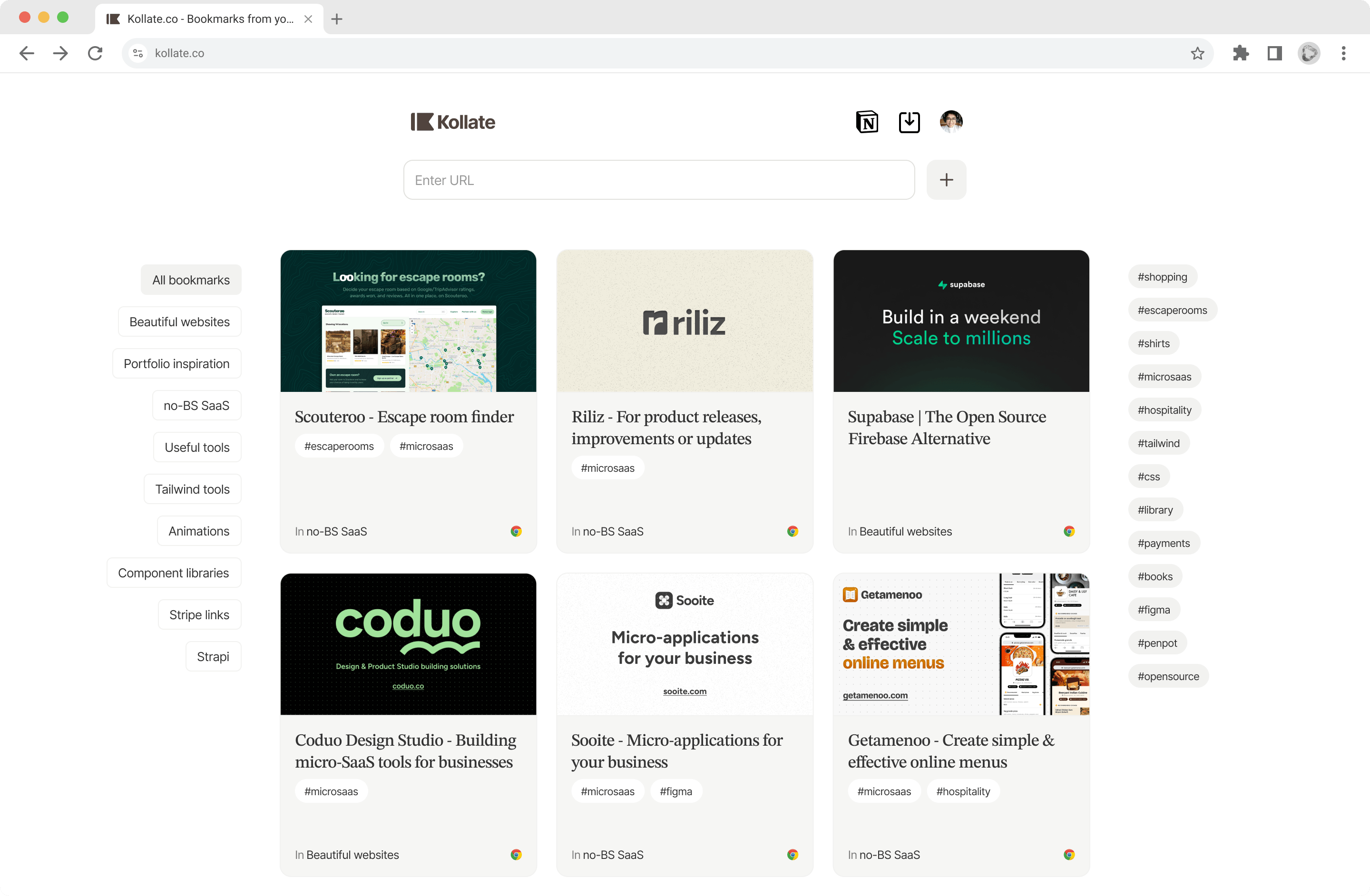
Task: Click the Notion integration icon
Action: click(x=866, y=122)
